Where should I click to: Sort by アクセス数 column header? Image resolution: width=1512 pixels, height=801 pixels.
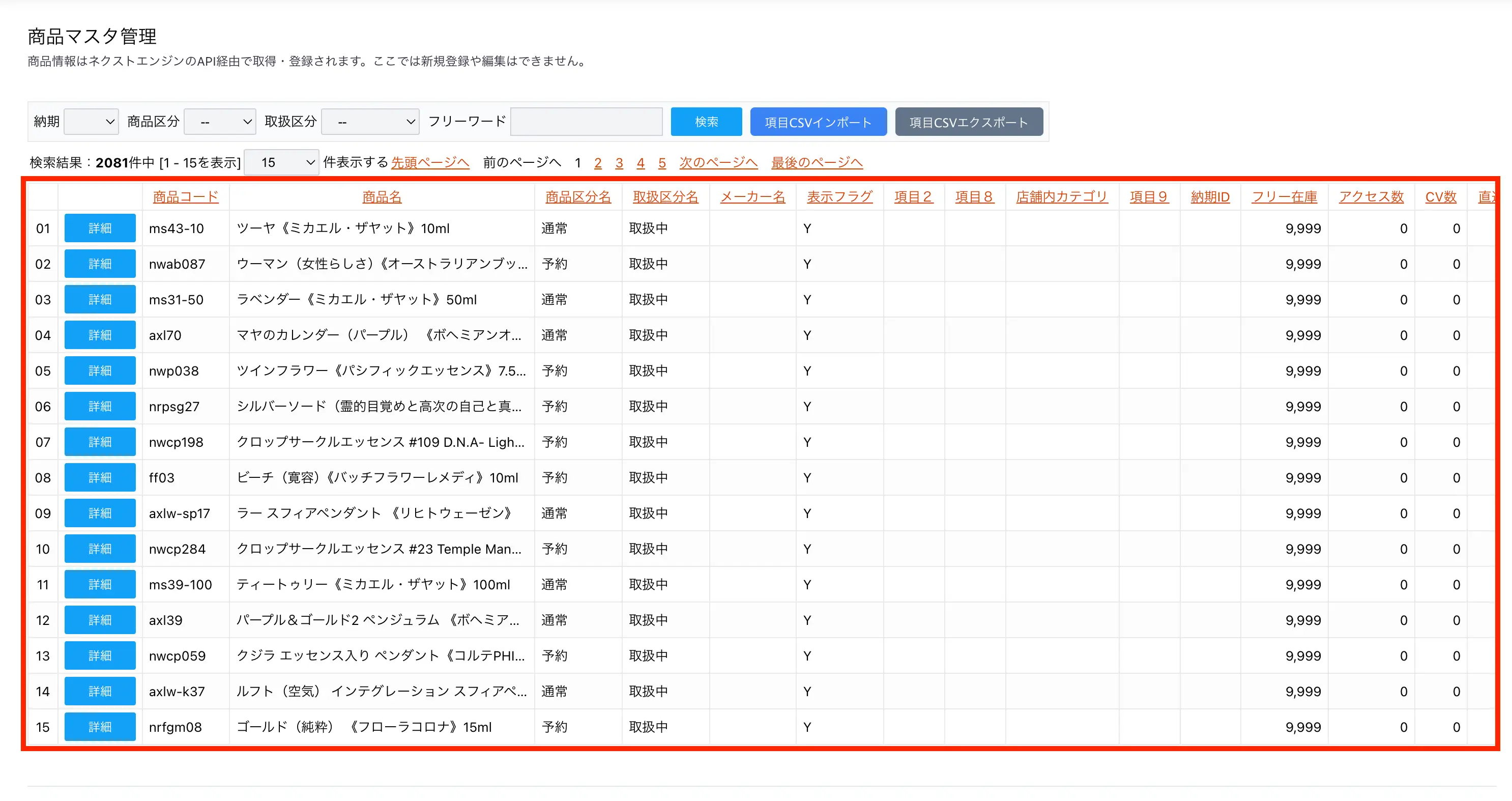pos(1371,197)
